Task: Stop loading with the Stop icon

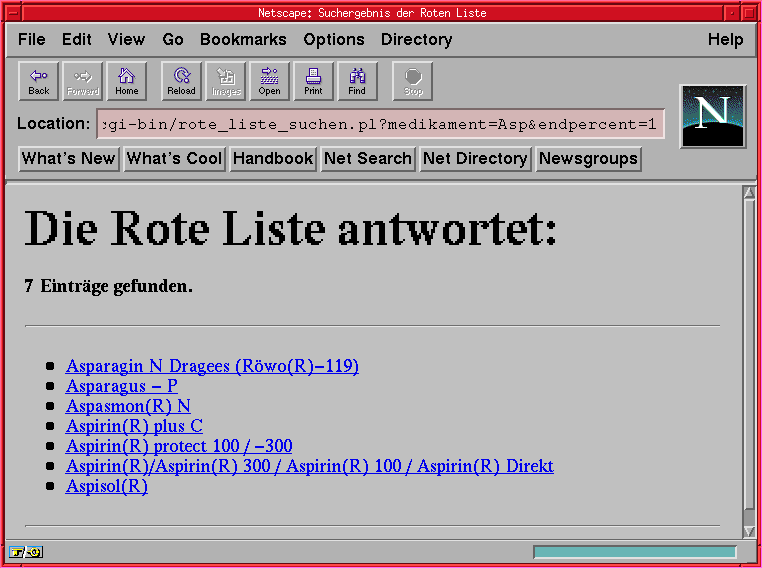Action: pos(413,81)
